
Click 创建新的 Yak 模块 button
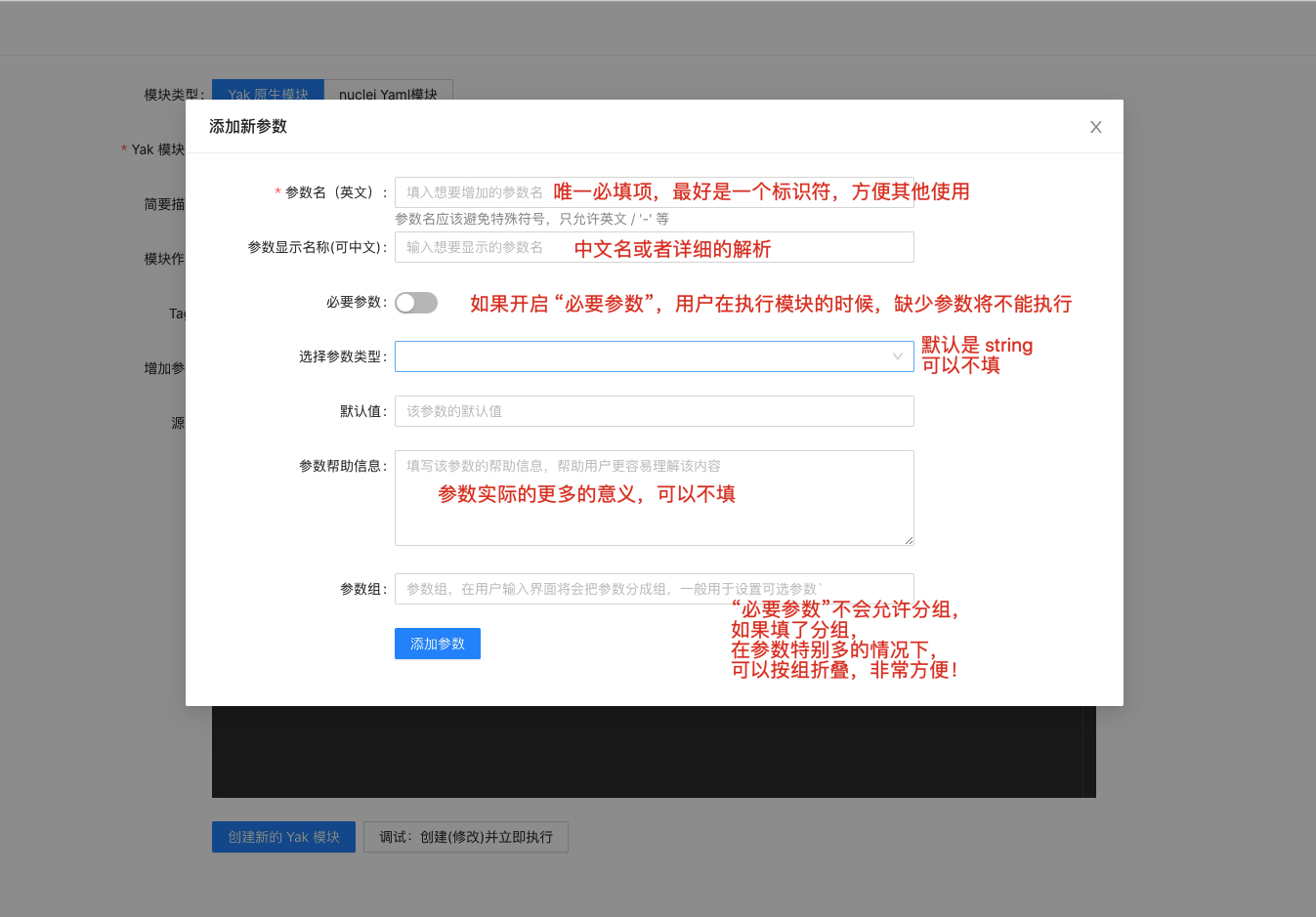click(x=283, y=837)
